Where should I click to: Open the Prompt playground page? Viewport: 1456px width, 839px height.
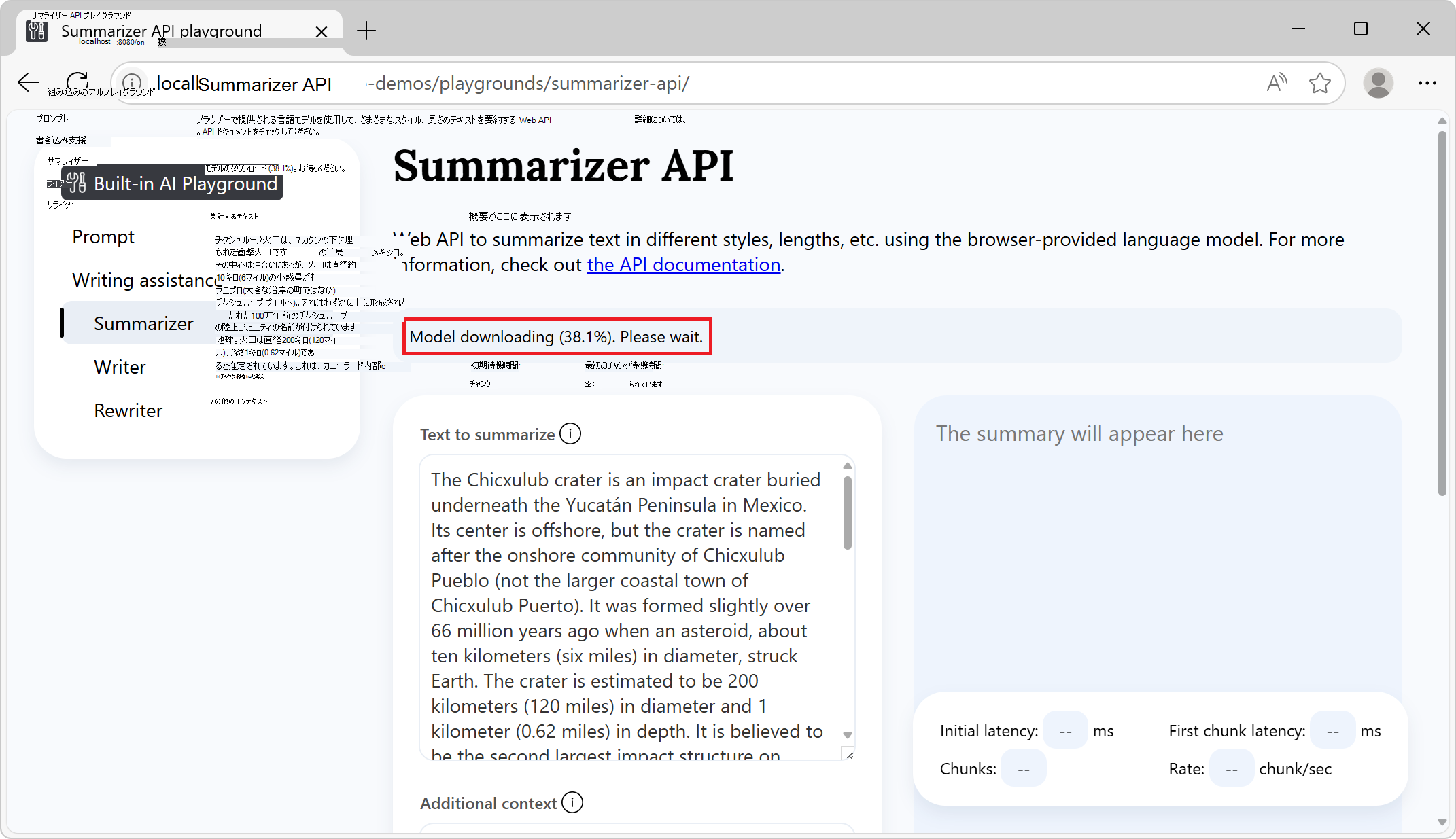point(103,236)
